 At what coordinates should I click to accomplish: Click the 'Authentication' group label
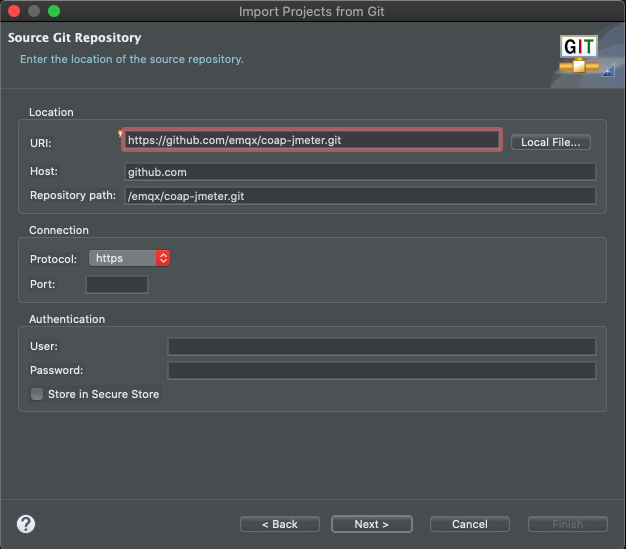(x=67, y=319)
